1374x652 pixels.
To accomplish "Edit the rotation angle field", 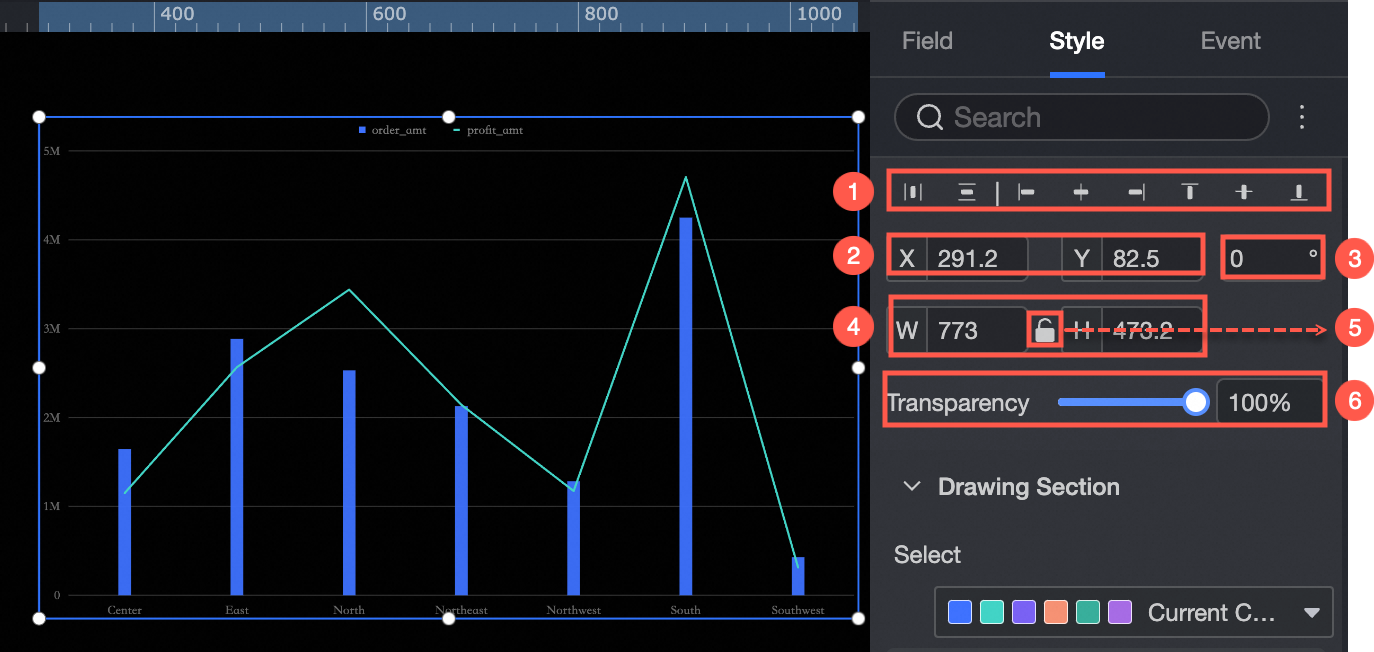I will [x=1273, y=259].
